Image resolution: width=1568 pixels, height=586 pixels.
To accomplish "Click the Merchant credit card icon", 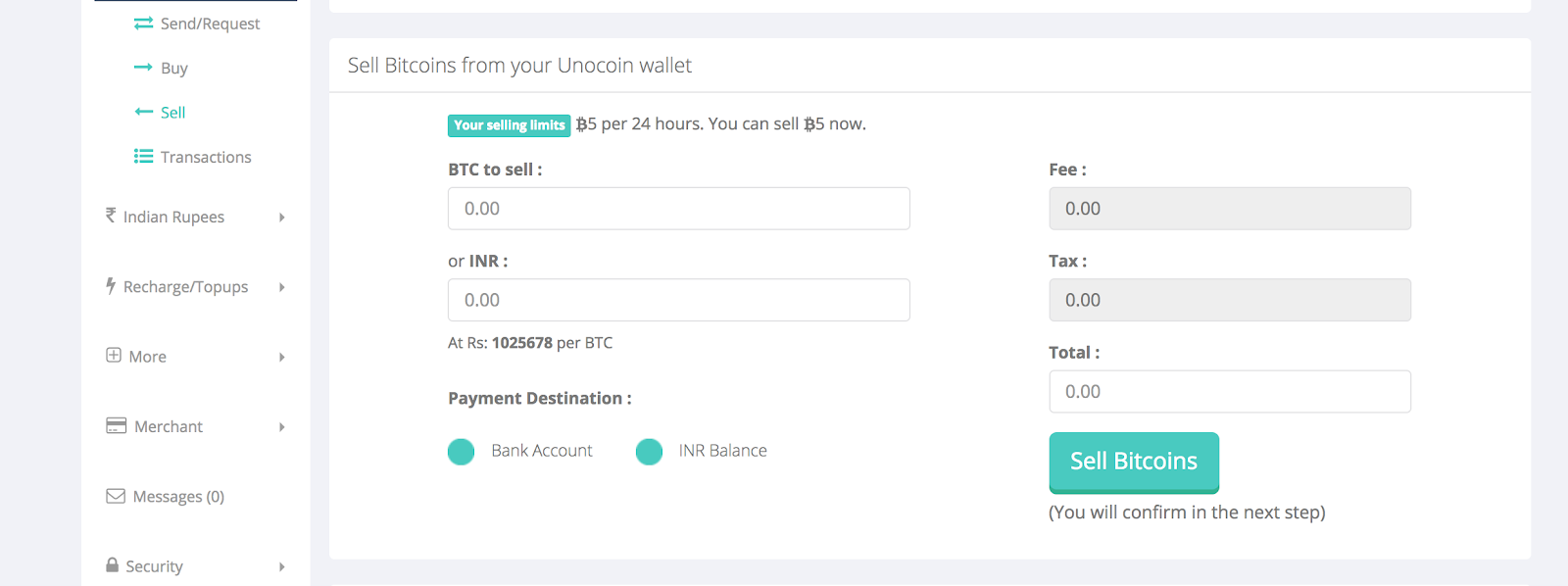I will [x=116, y=426].
